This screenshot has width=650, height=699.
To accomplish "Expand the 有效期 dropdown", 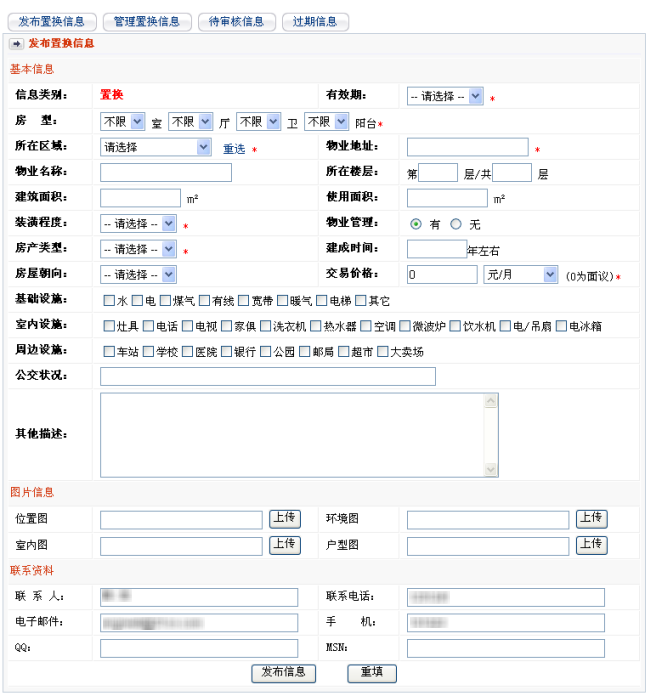I will tap(445, 96).
